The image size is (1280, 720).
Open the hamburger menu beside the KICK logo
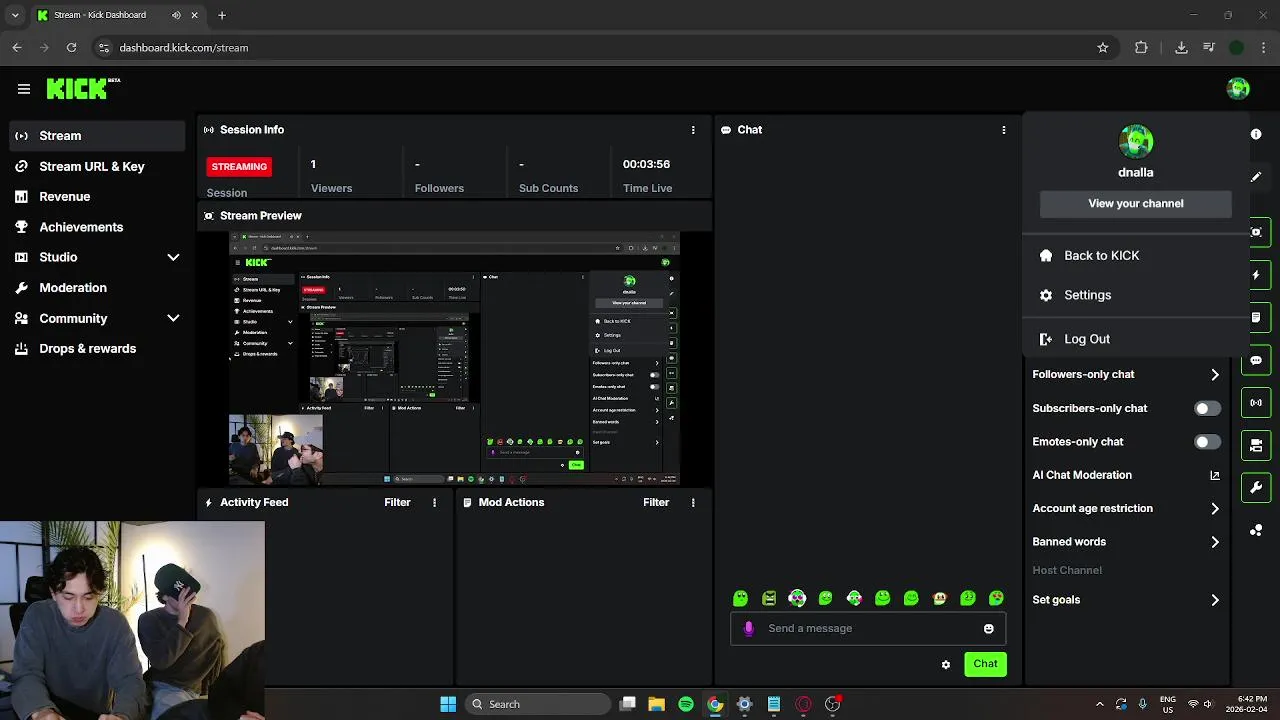pos(24,89)
